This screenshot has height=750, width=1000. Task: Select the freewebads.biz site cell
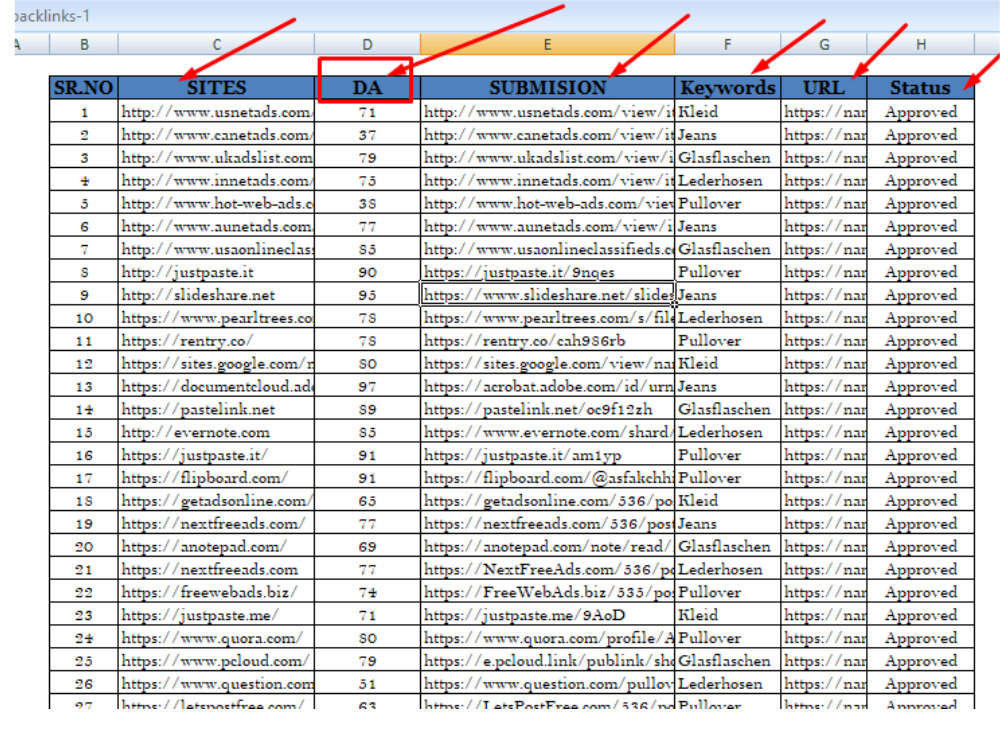pyautogui.click(x=216, y=592)
